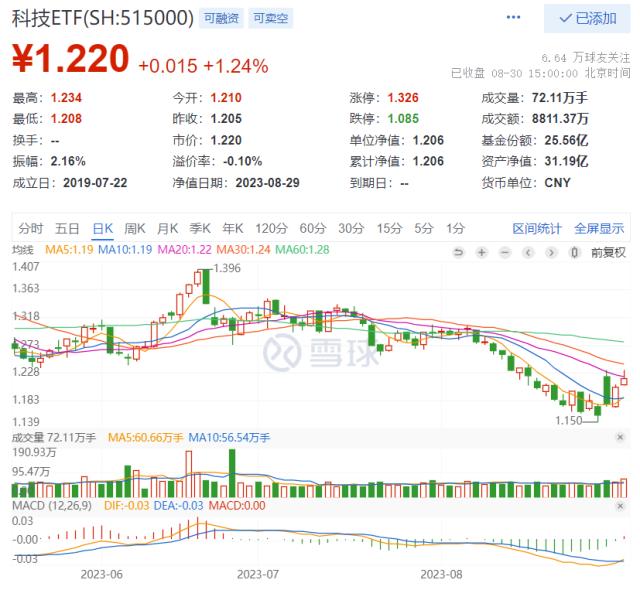Screen dimensions: 640x590
Task: Click the 已添加 watchlist button
Action: click(x=587, y=18)
